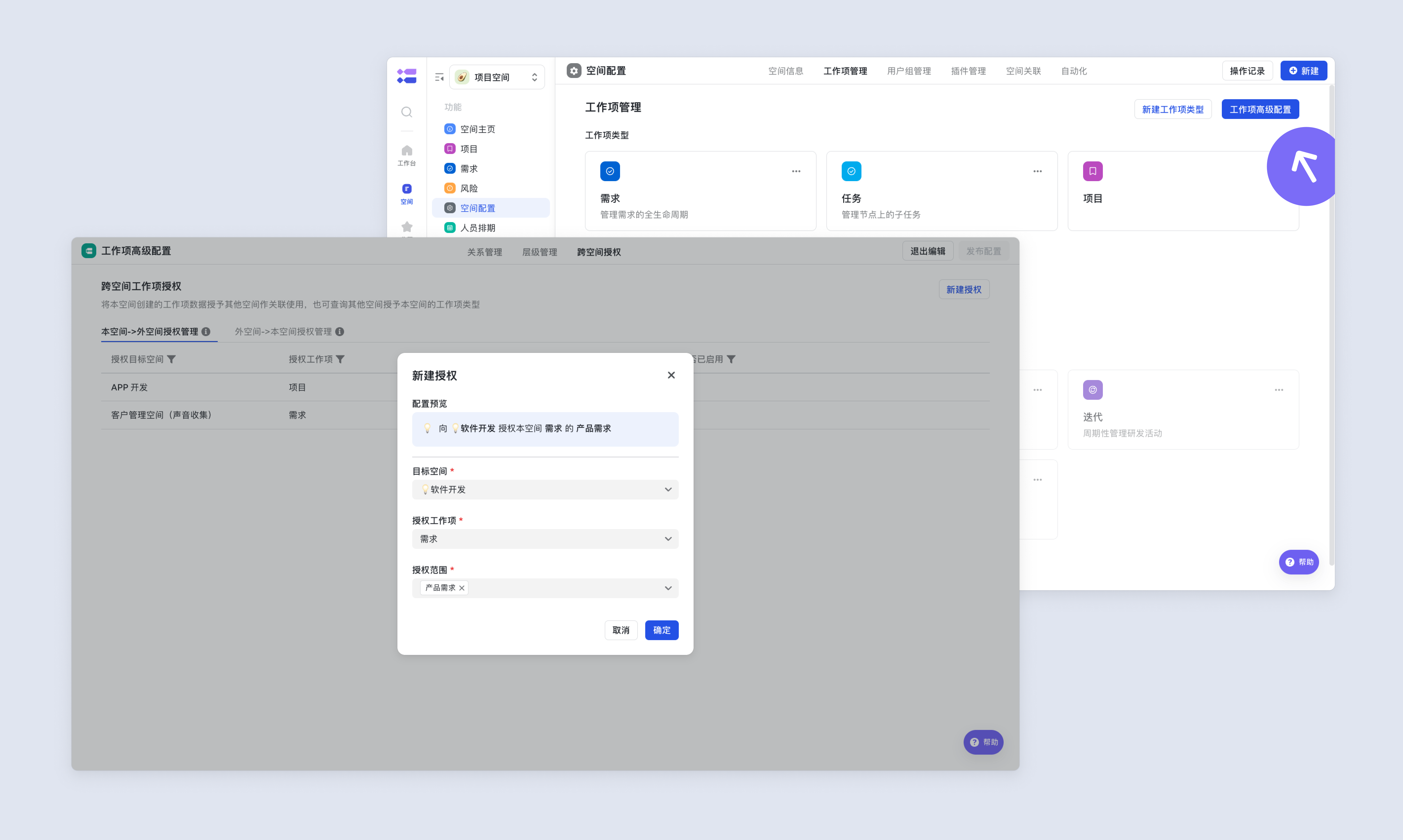Open the more menu on the 任务 card
1403x840 pixels.
[x=1037, y=171]
